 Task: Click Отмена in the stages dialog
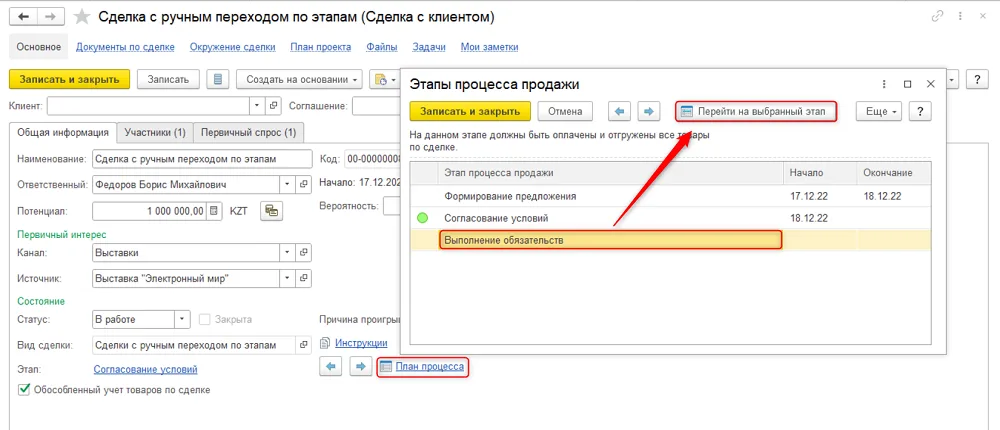point(565,111)
